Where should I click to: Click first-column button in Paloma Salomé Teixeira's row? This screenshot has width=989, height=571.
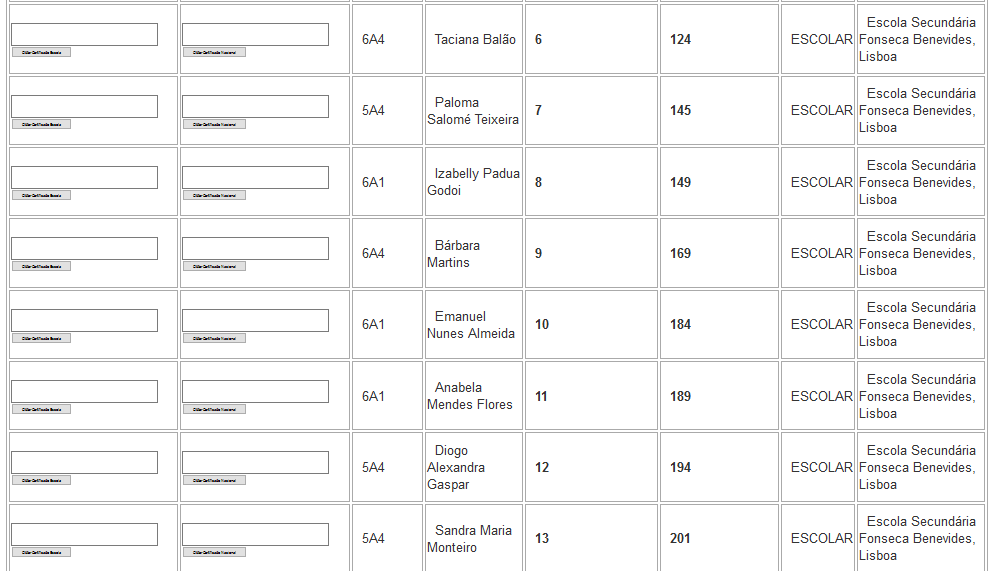(41, 124)
